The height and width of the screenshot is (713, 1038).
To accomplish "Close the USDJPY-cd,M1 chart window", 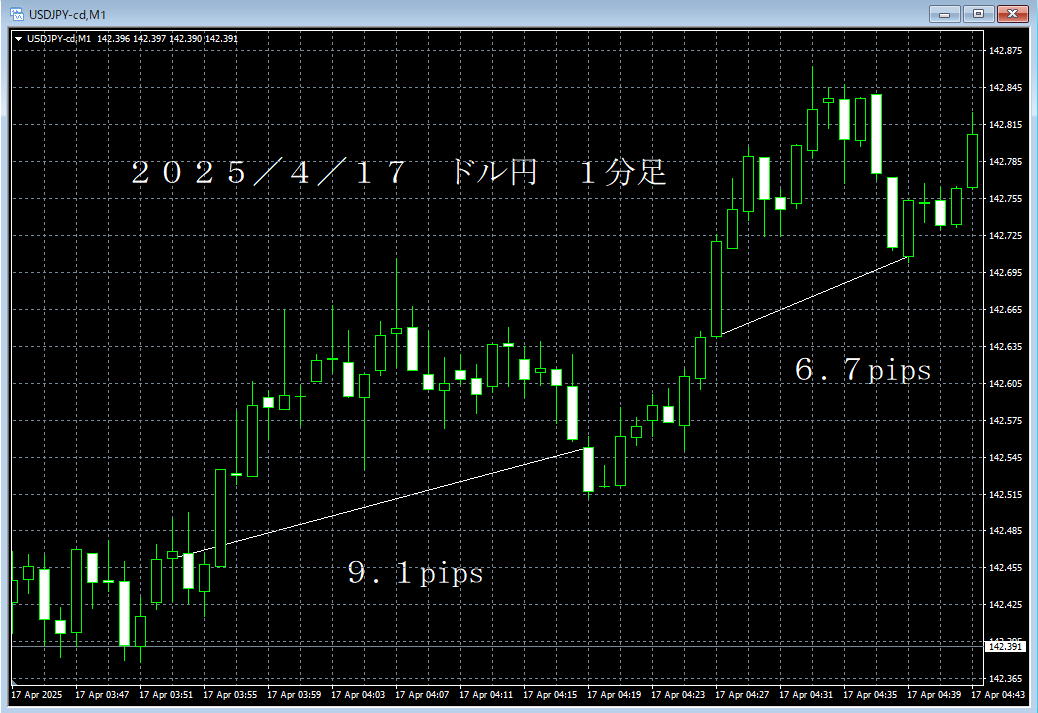I will coord(1013,14).
